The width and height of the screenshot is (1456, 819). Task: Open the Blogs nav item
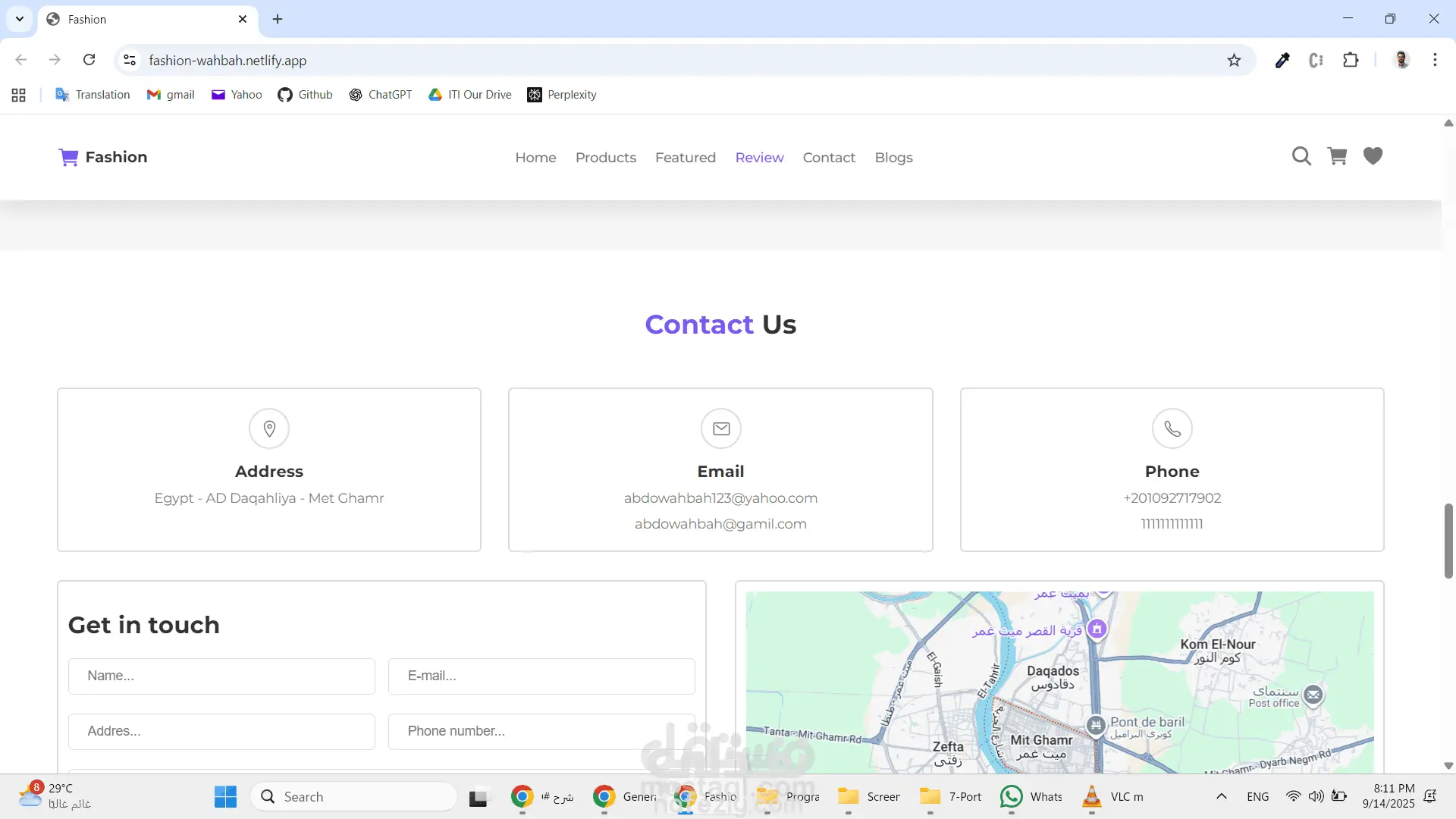[x=893, y=158]
